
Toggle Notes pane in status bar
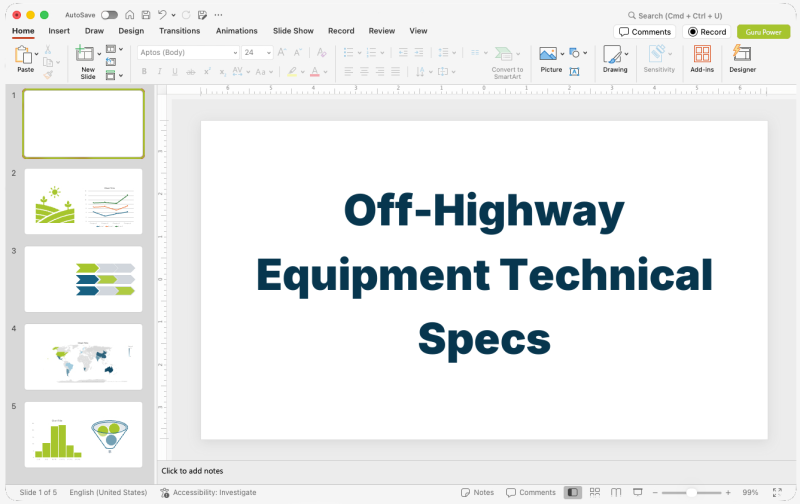tap(477, 492)
